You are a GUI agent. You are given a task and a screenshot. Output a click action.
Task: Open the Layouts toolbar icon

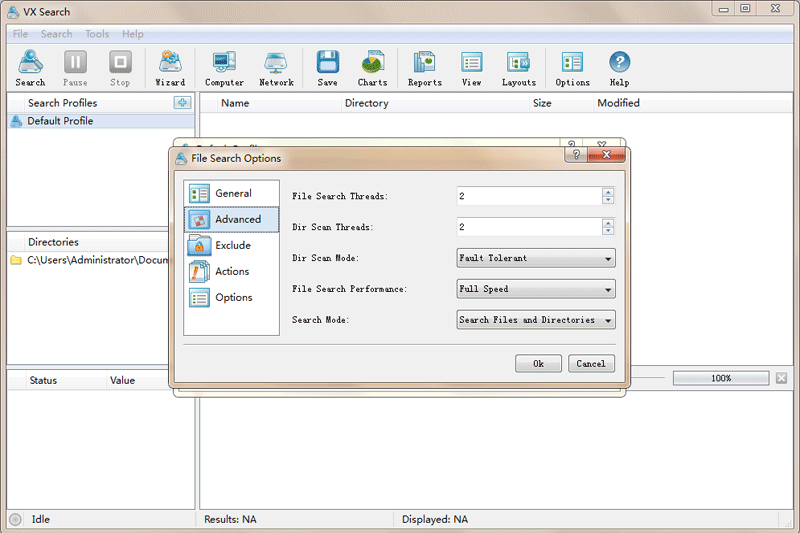518,68
